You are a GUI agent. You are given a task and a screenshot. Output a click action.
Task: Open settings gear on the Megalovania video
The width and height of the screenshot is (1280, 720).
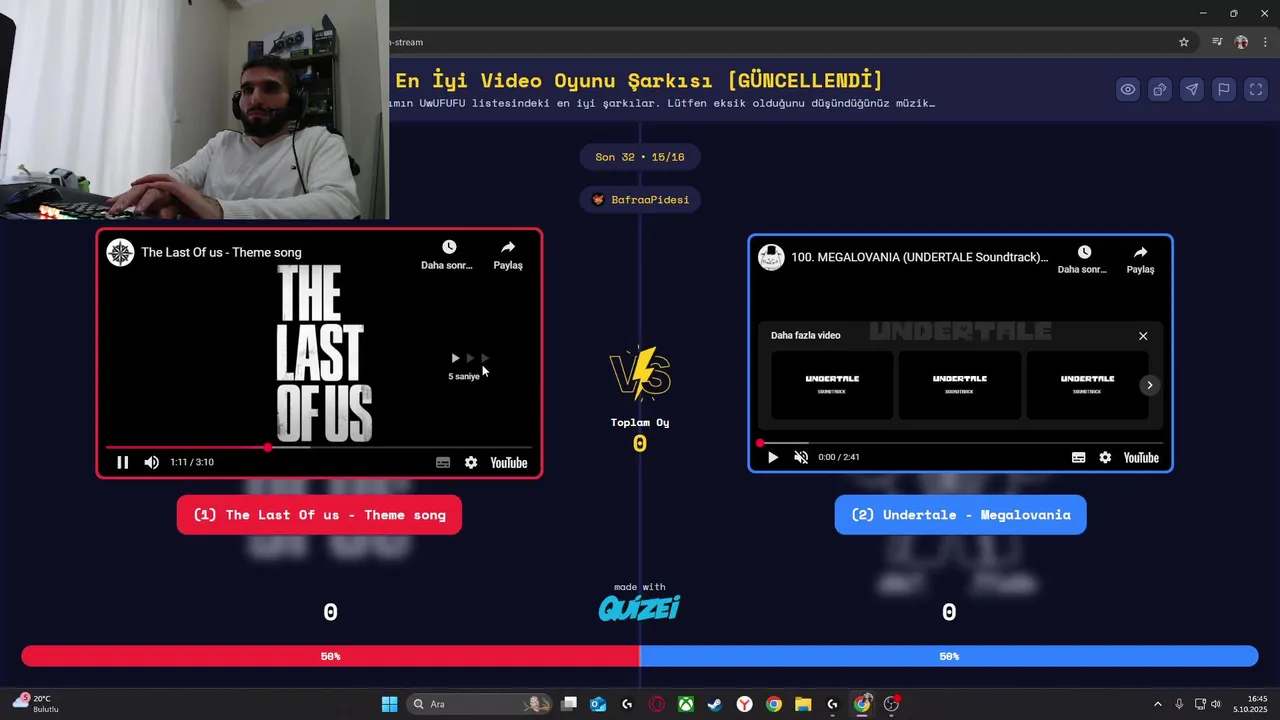[x=1105, y=457]
